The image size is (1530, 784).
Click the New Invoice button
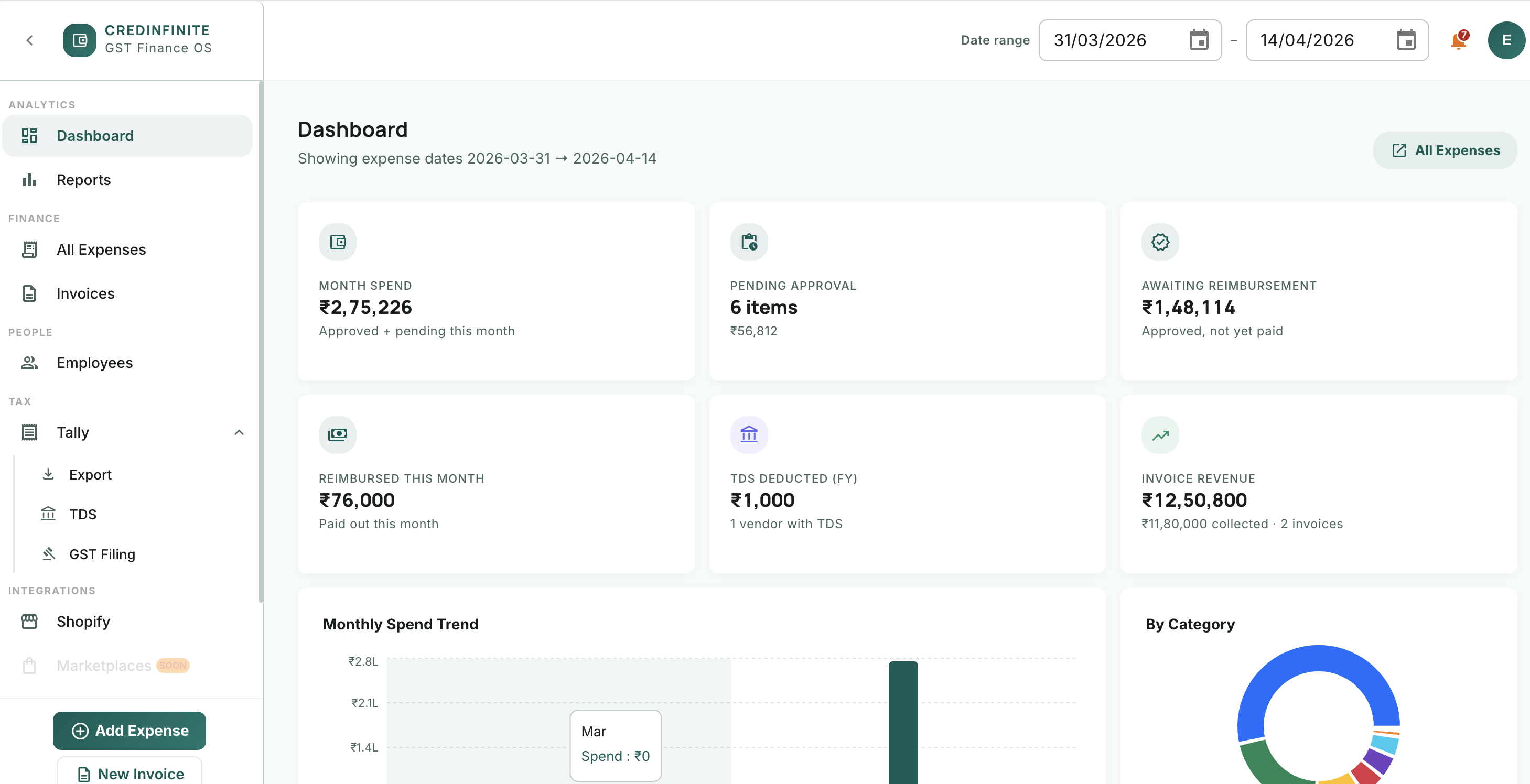click(130, 771)
